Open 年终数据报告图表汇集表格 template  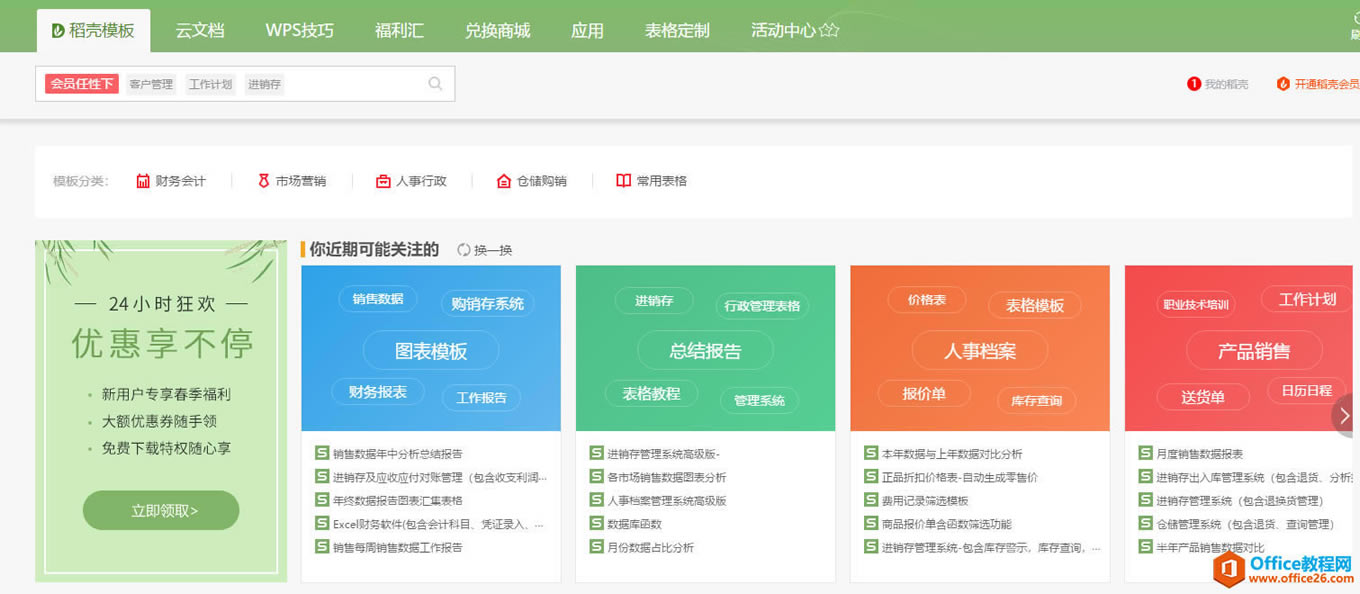[x=397, y=500]
